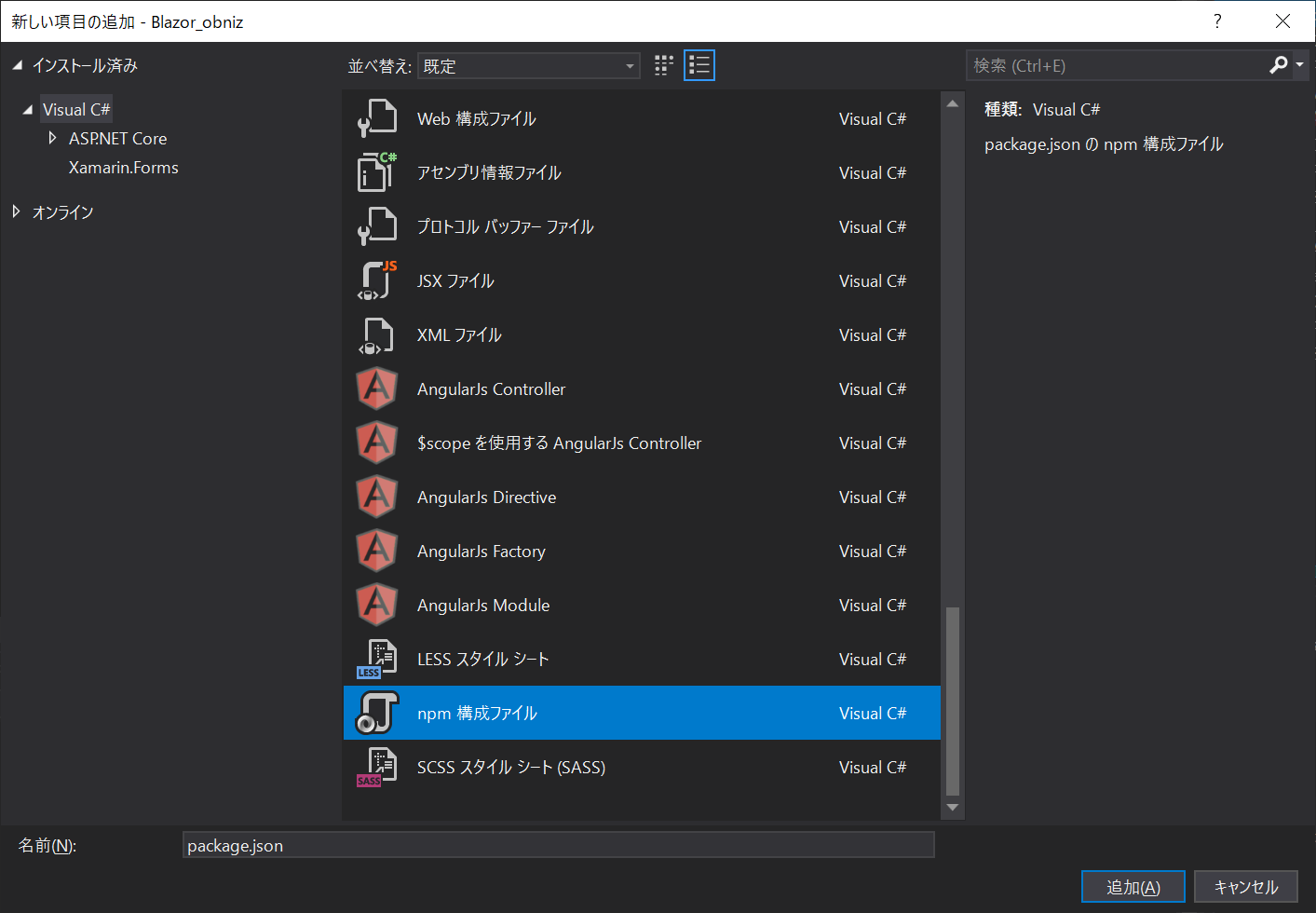This screenshot has width=1316, height=913.
Task: Focus the 検索 (Ctrl+E) search box
Action: point(1118,65)
